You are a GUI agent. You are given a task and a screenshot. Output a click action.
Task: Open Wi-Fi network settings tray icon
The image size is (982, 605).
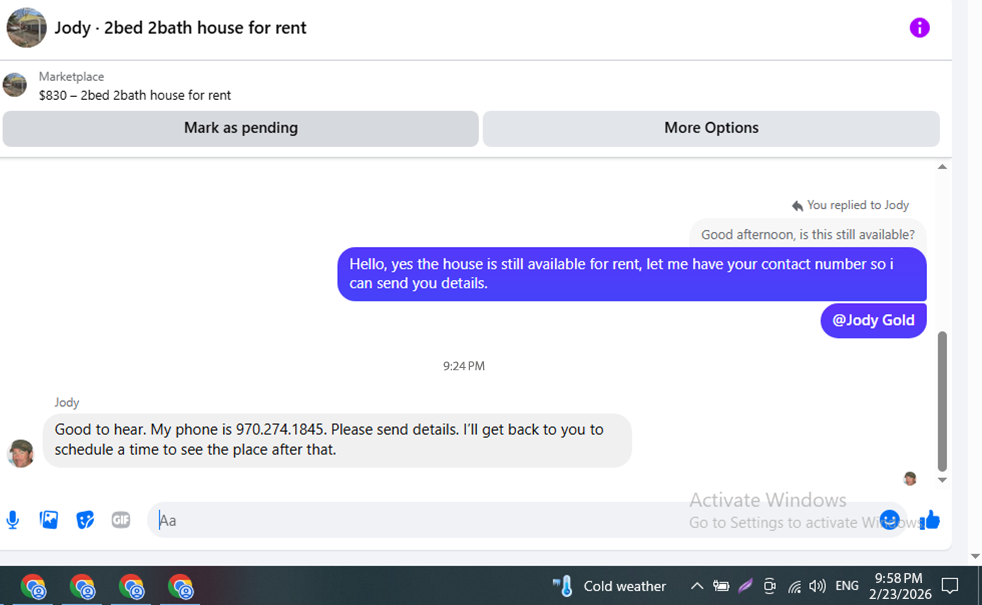point(794,586)
